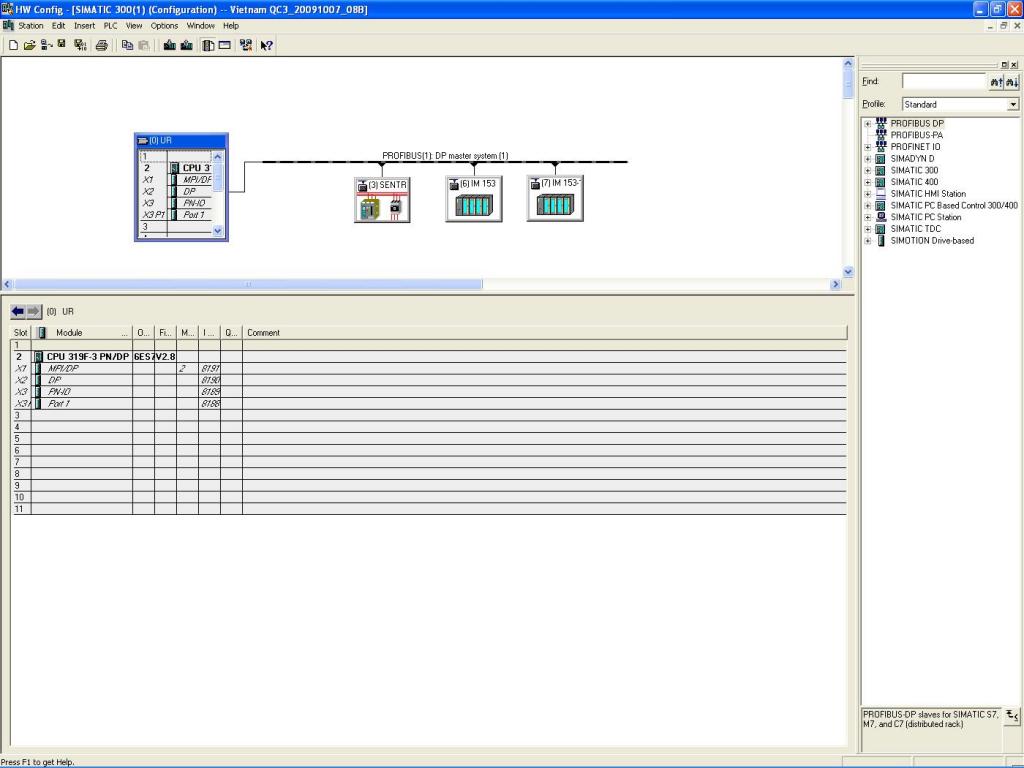Image resolution: width=1024 pixels, height=768 pixels.
Task: Click the context Help arrow icon
Action: (x=266, y=45)
